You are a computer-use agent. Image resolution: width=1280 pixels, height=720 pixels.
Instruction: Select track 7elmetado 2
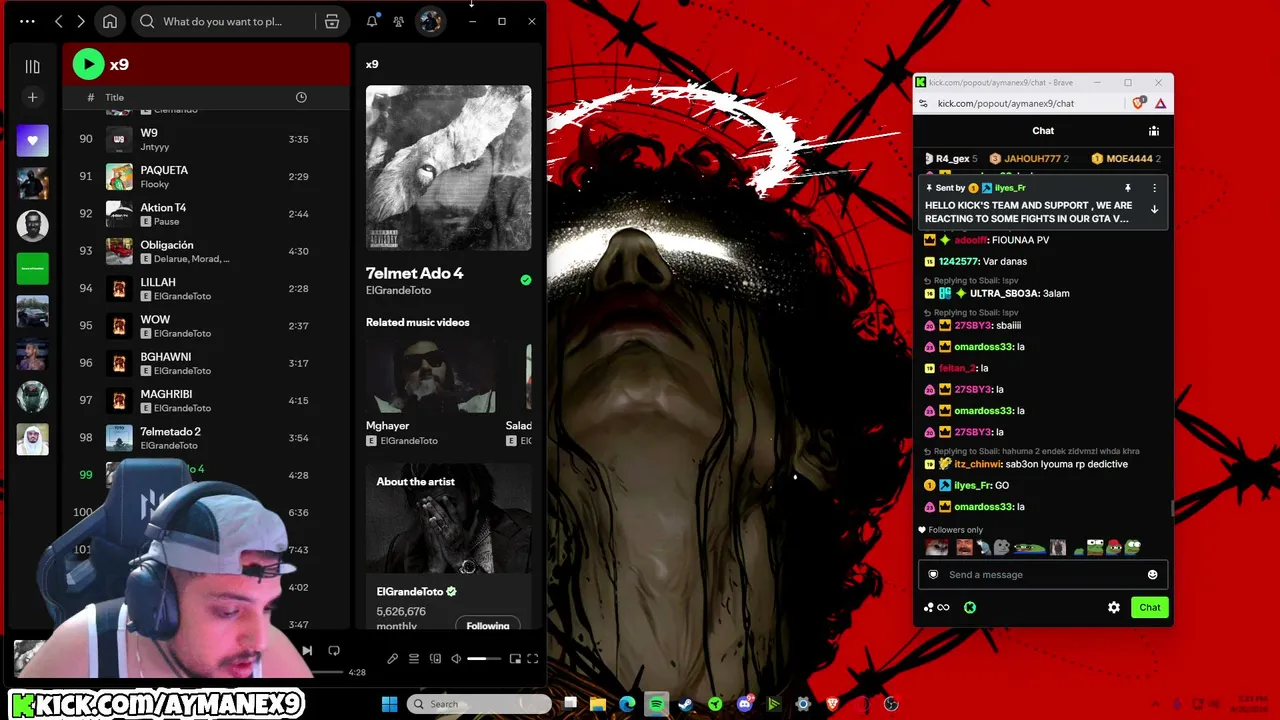[206, 438]
